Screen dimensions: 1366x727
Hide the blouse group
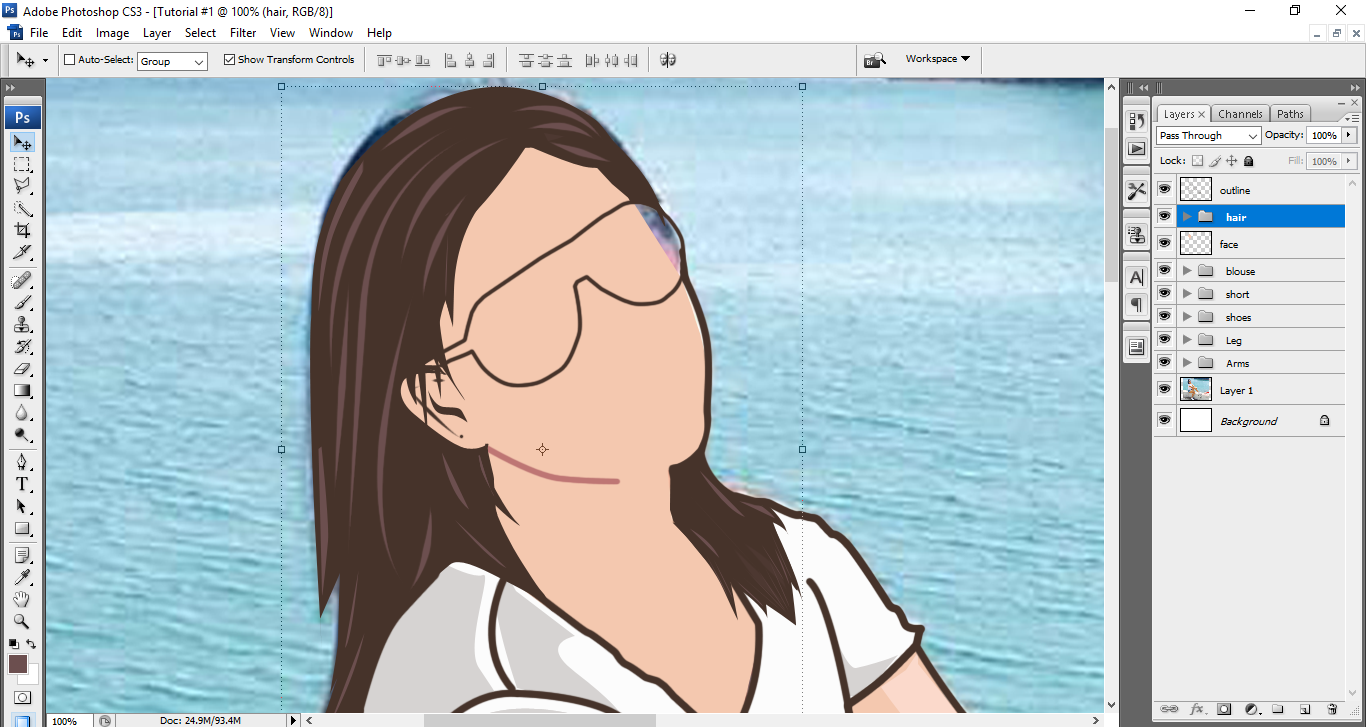coord(1164,270)
